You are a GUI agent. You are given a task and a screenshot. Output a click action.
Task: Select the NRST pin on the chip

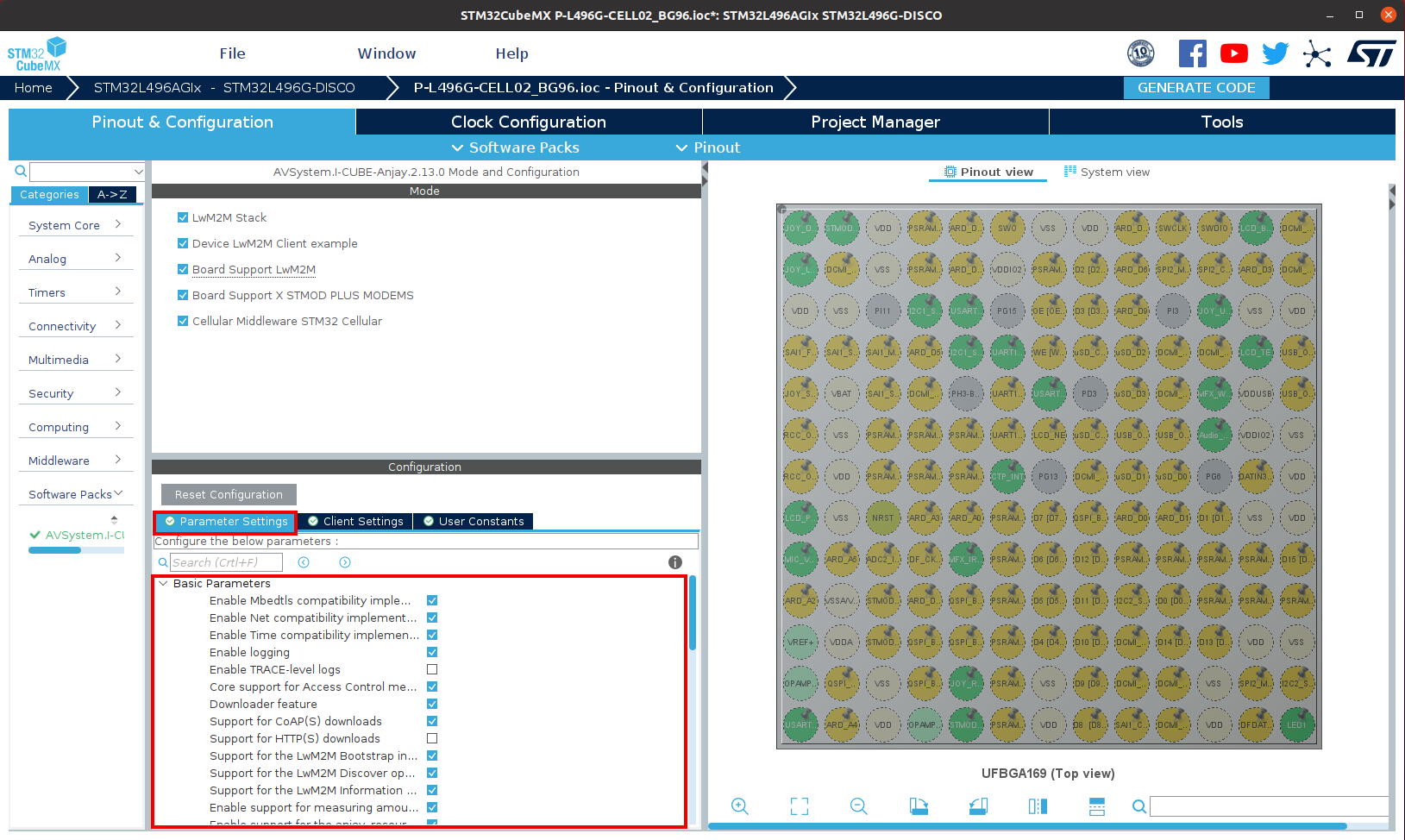(x=882, y=517)
